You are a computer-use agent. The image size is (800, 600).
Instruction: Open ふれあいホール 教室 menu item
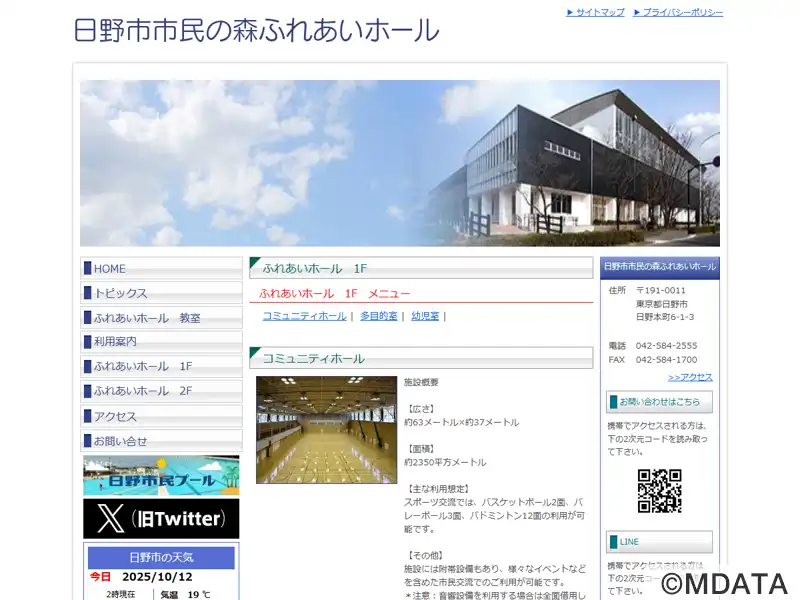point(161,317)
